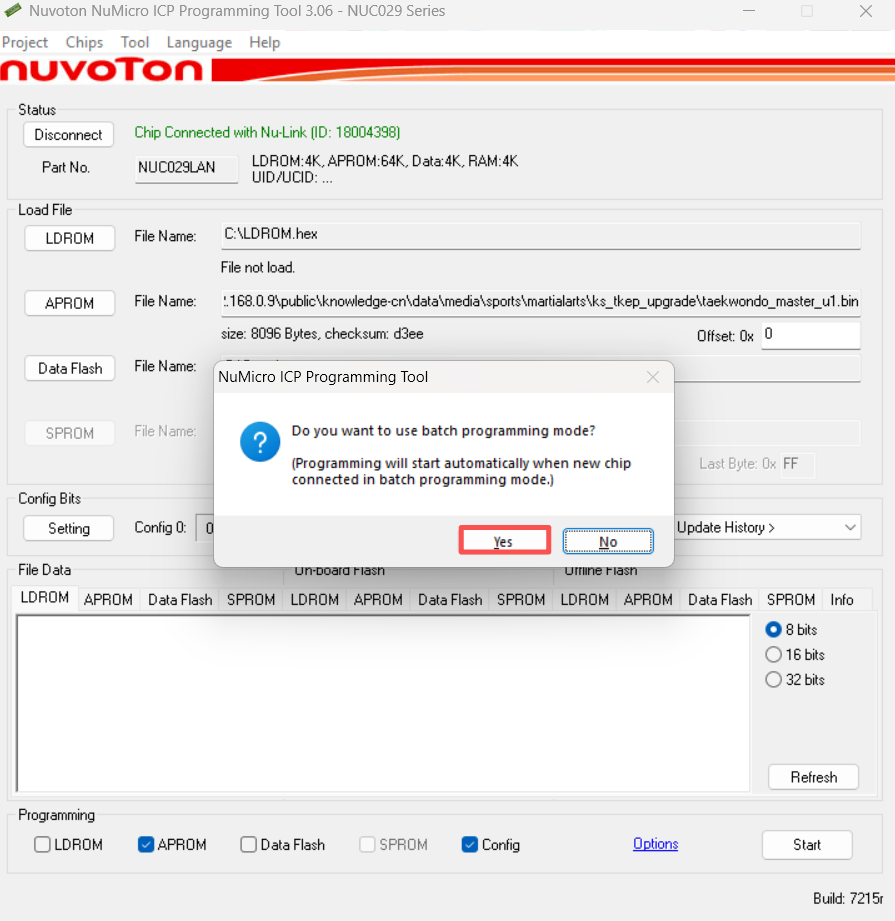Click No in the batch programming dialog

click(x=608, y=541)
